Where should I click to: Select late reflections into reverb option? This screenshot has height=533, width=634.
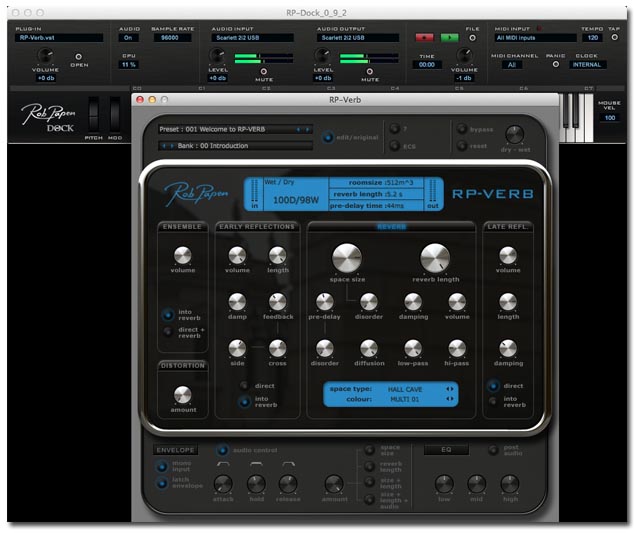coord(493,401)
